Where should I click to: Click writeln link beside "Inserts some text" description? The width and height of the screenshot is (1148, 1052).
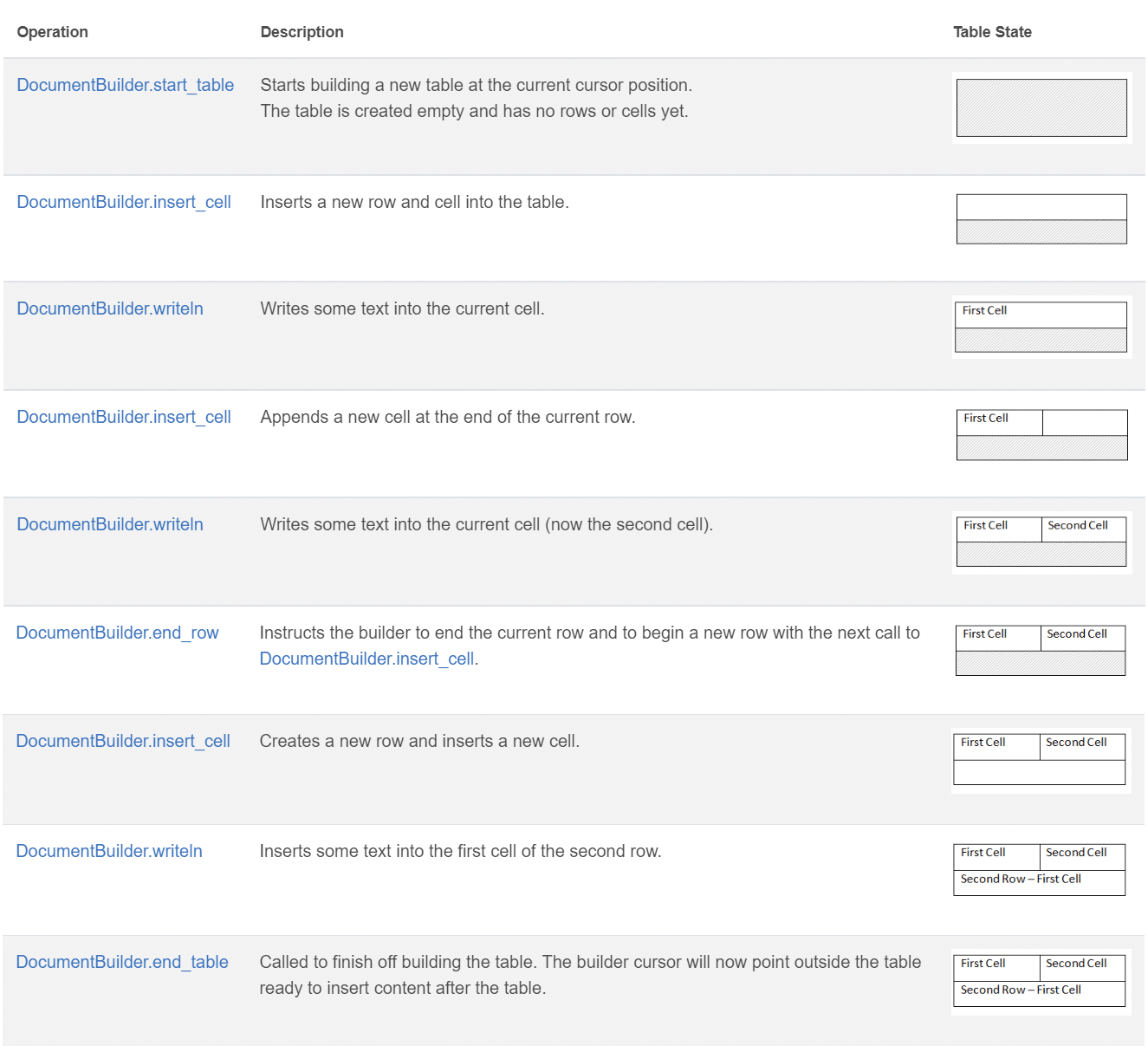pyautogui.click(x=109, y=851)
